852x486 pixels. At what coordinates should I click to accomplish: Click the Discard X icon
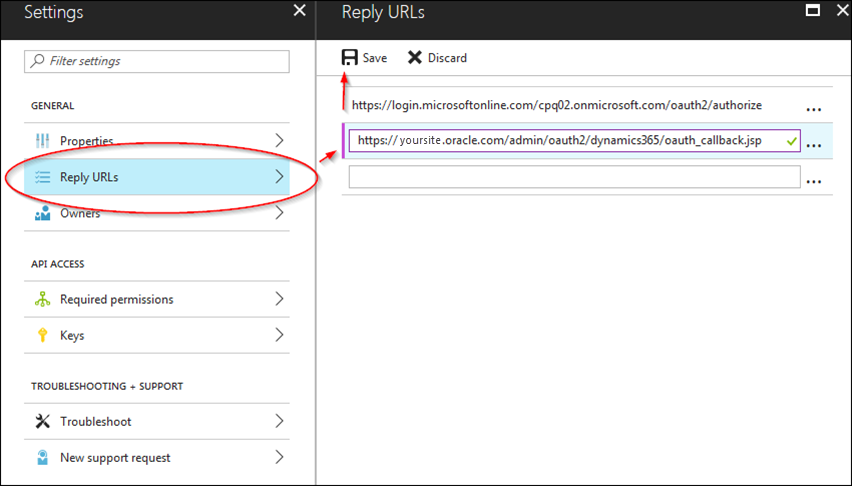pos(415,58)
